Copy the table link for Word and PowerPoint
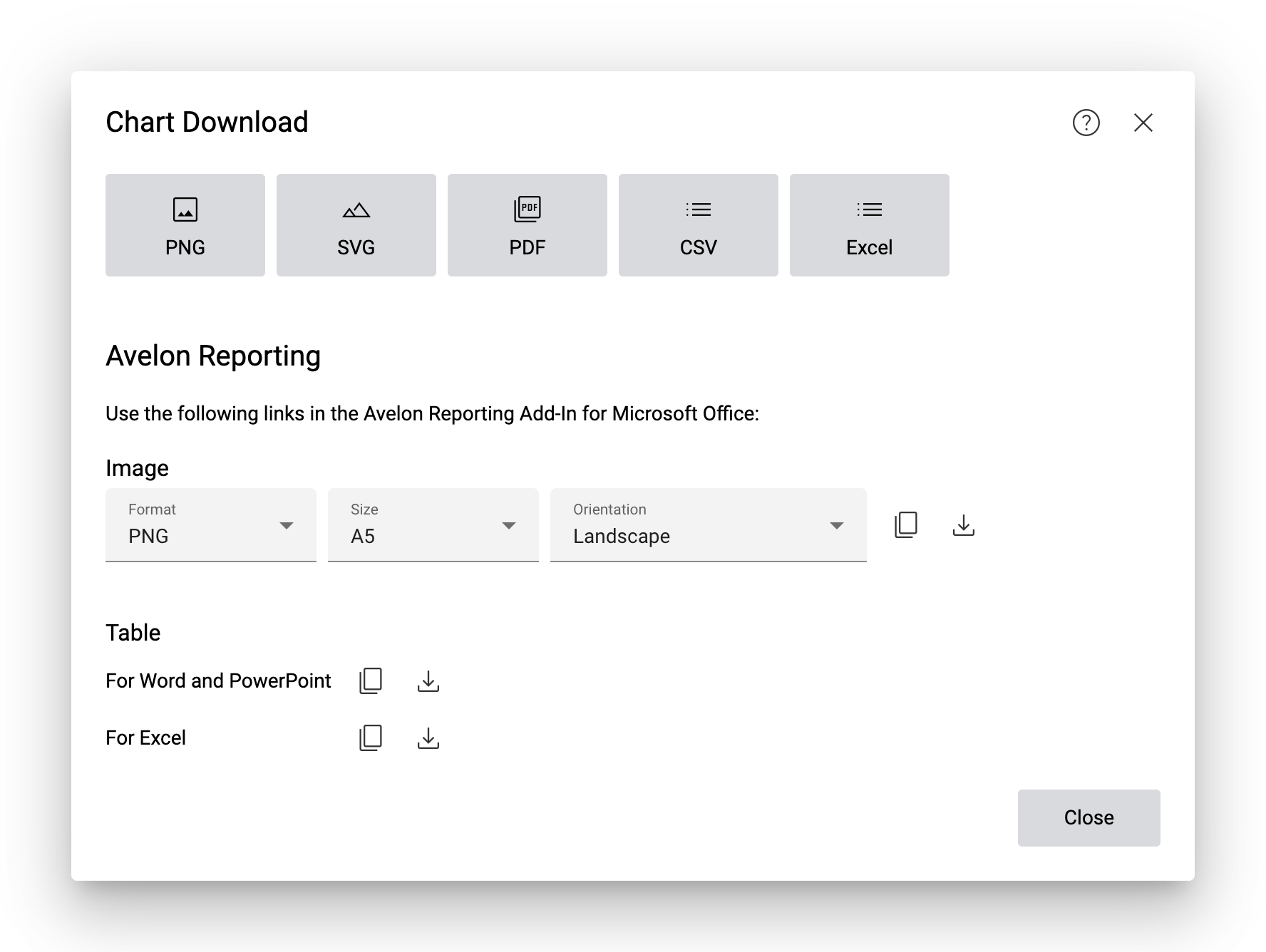The image size is (1266, 952). [x=371, y=681]
